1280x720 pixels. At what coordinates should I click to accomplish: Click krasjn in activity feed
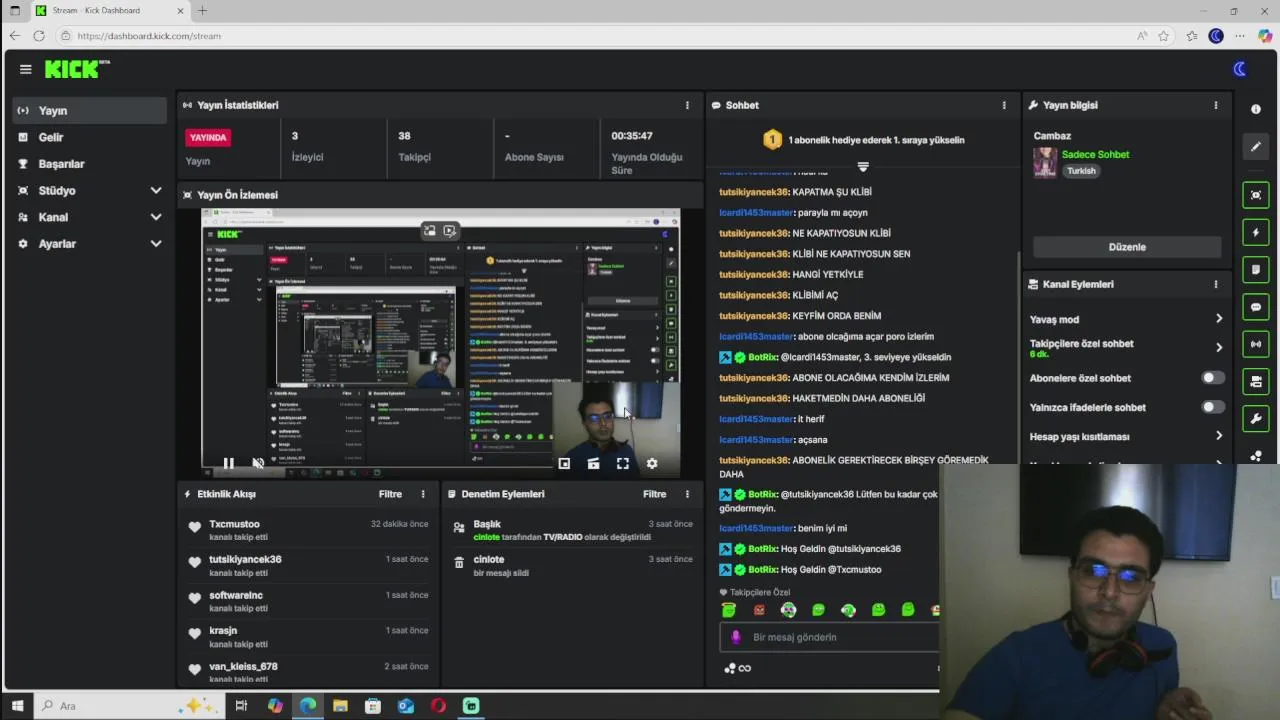pyautogui.click(x=223, y=631)
